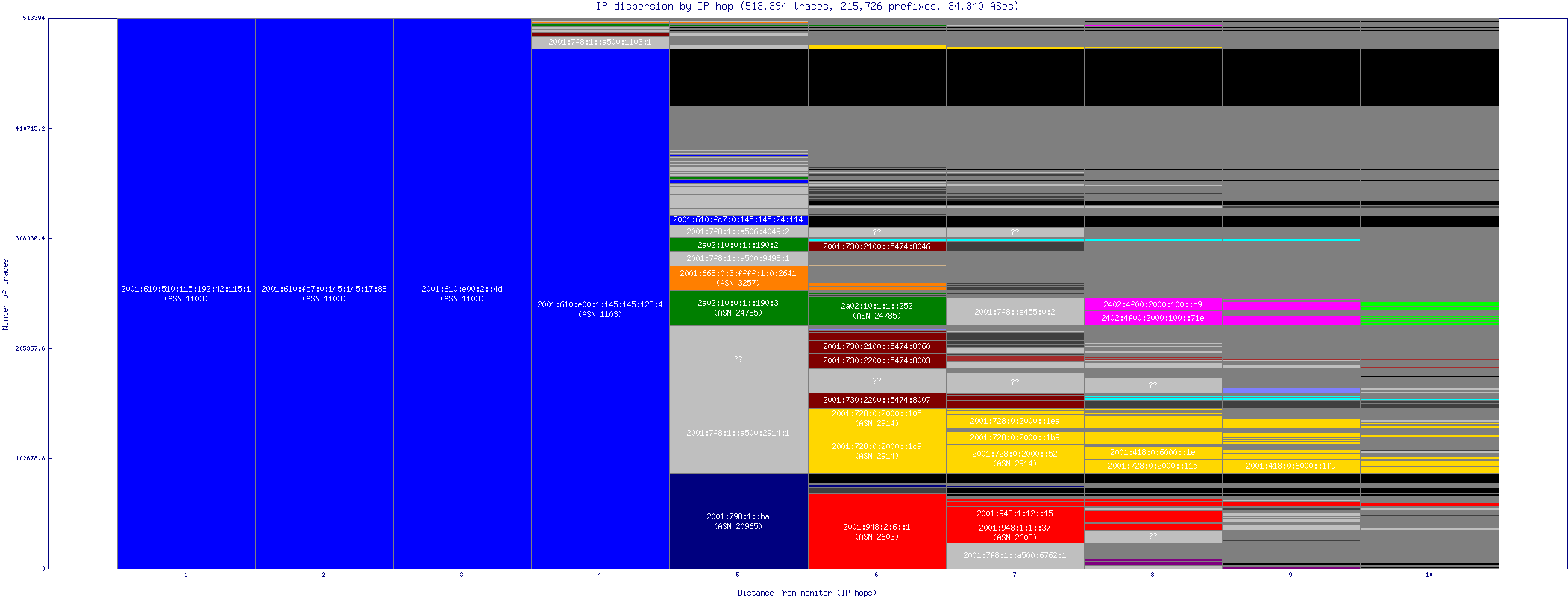Screen dimensions: 1568x597
Task: Click the 2001:418:0:6000::1f9 strip
Action: [x=1291, y=466]
